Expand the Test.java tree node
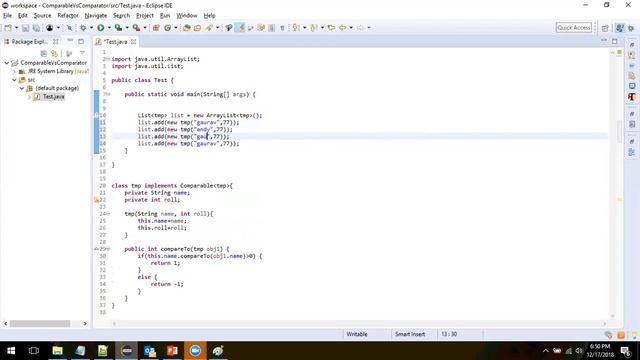The height and width of the screenshot is (360, 640). 29,97
